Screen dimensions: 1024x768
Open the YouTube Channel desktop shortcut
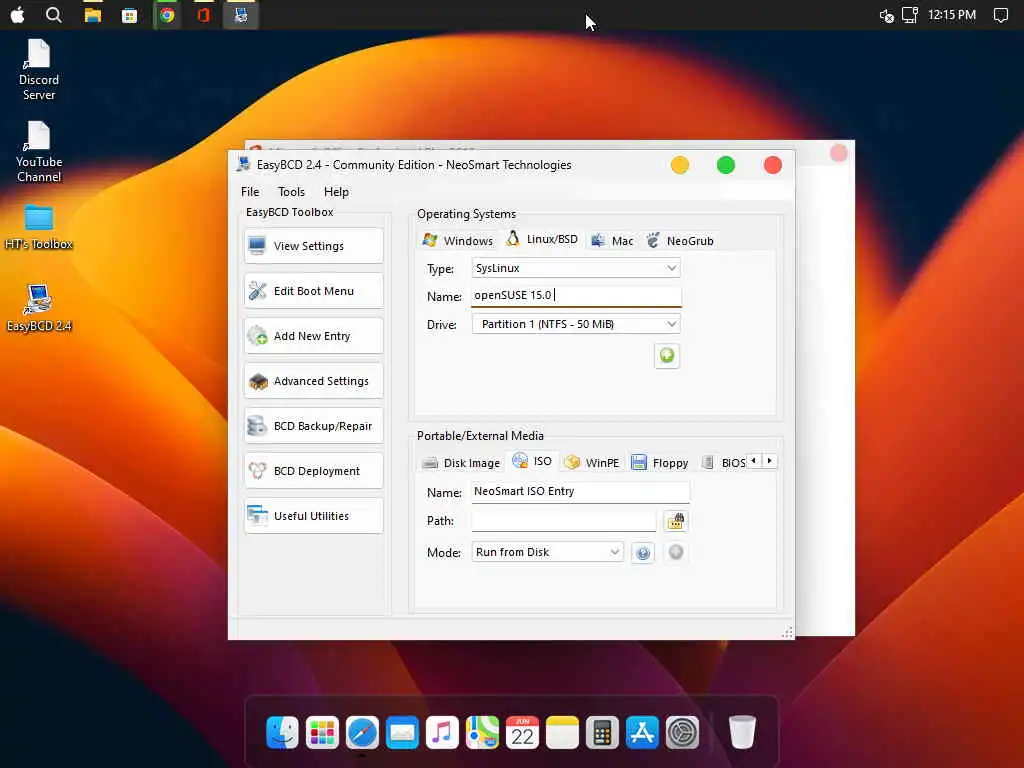coord(39,152)
